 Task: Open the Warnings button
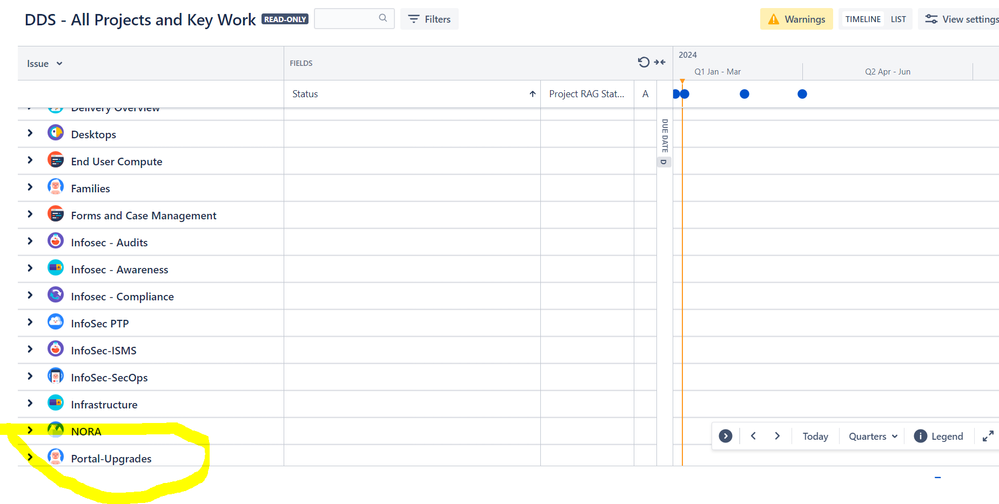click(796, 19)
